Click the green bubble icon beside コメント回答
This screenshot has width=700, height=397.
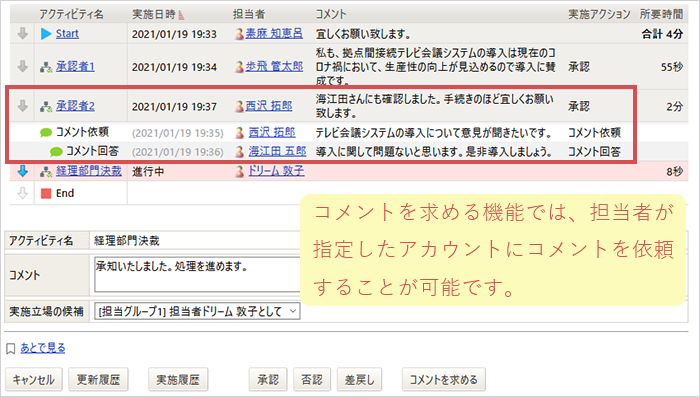click(56, 152)
